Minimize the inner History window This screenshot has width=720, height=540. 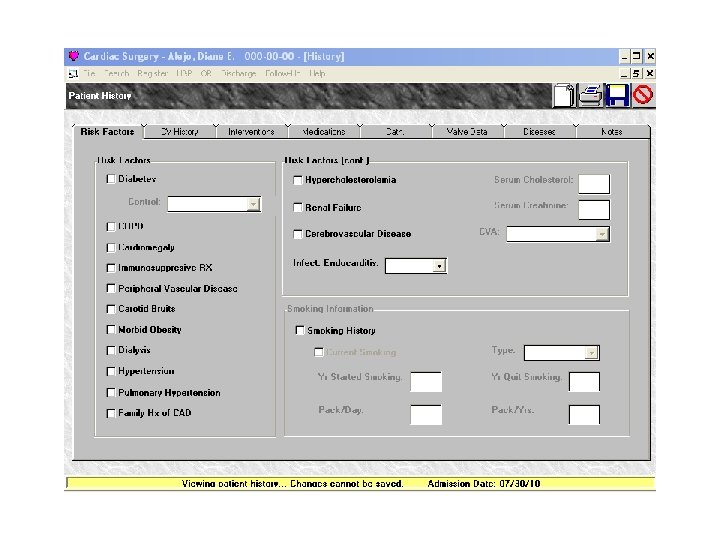pos(624,73)
